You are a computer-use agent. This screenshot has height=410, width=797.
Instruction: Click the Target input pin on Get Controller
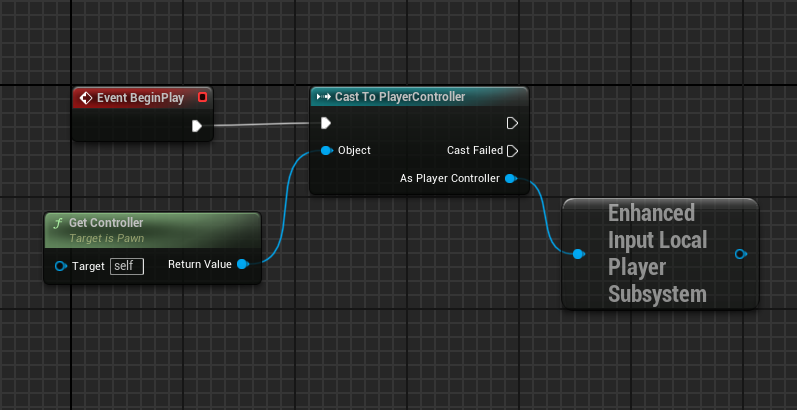coord(61,266)
